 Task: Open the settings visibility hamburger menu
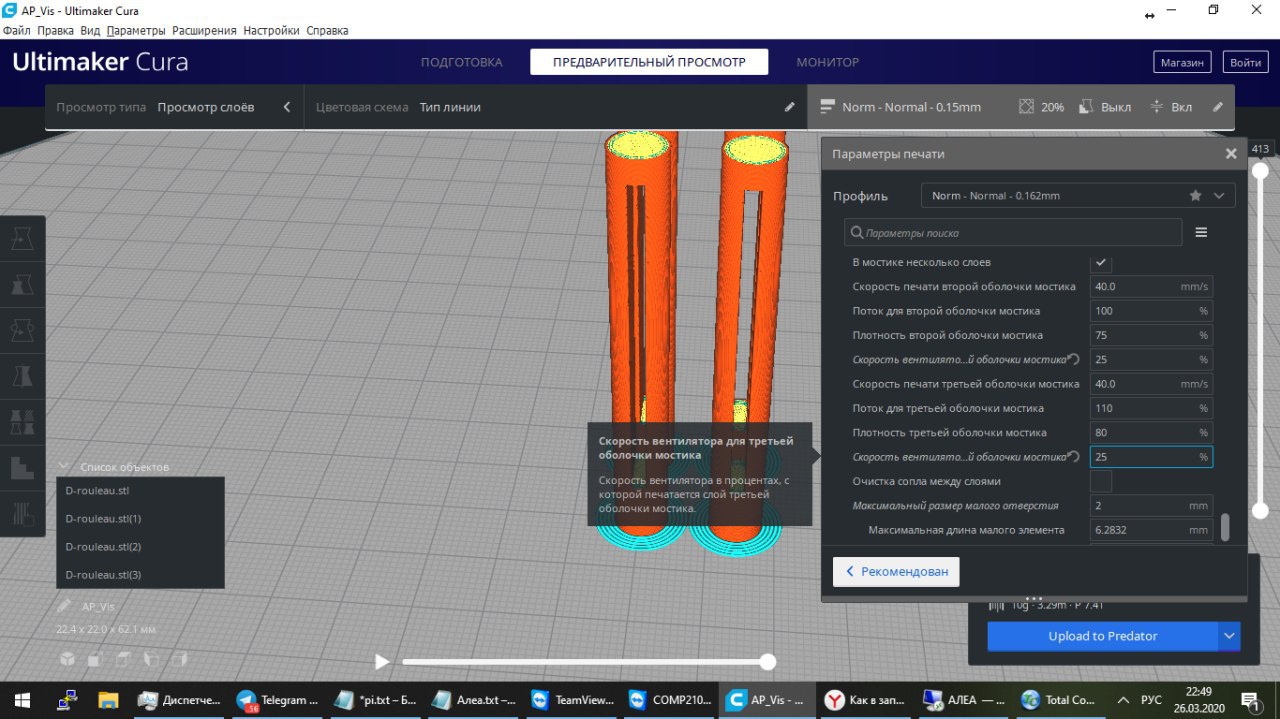(1201, 232)
